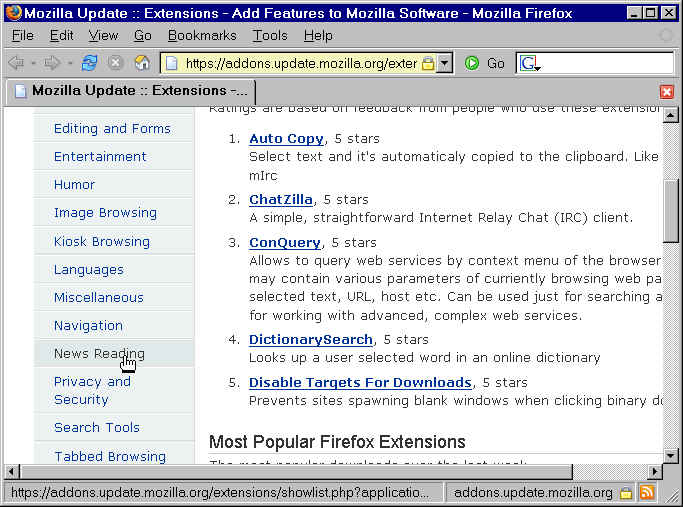Click the horizontal scrollbar right arrow
The height and width of the screenshot is (507, 683).
[654, 471]
